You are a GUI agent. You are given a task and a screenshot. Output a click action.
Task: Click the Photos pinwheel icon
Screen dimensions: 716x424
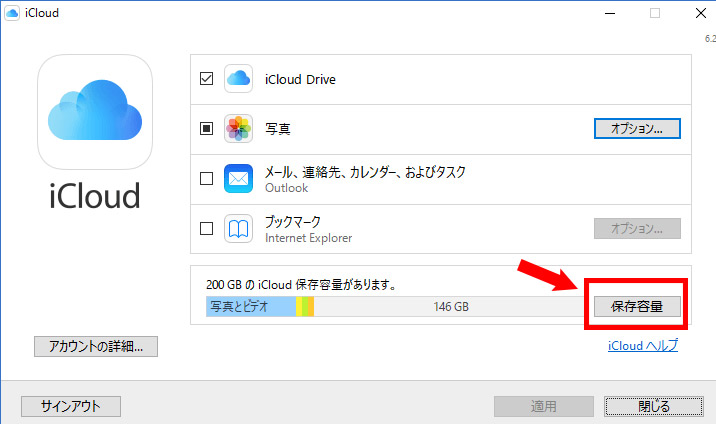coord(238,128)
